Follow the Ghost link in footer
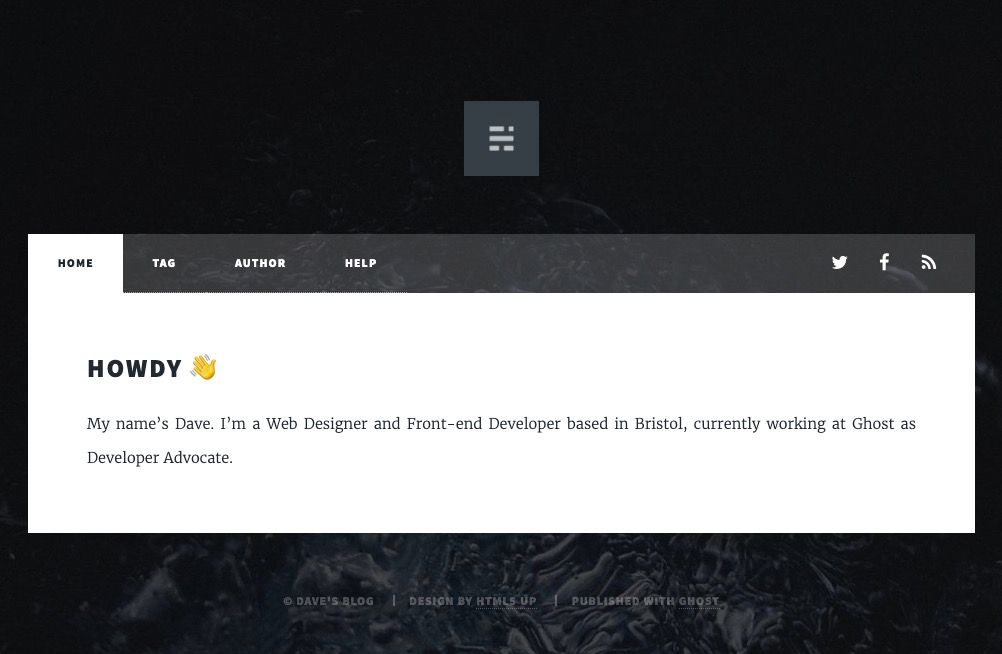 tap(699, 601)
